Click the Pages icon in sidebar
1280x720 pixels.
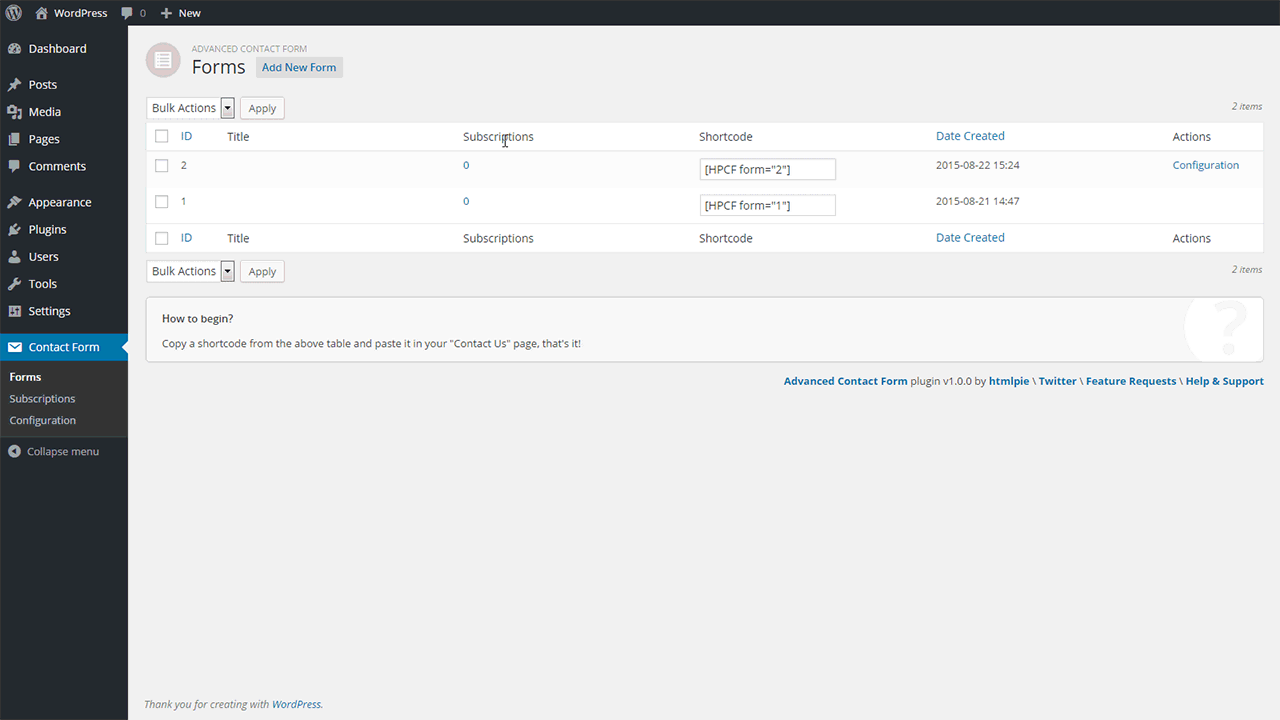[14, 139]
